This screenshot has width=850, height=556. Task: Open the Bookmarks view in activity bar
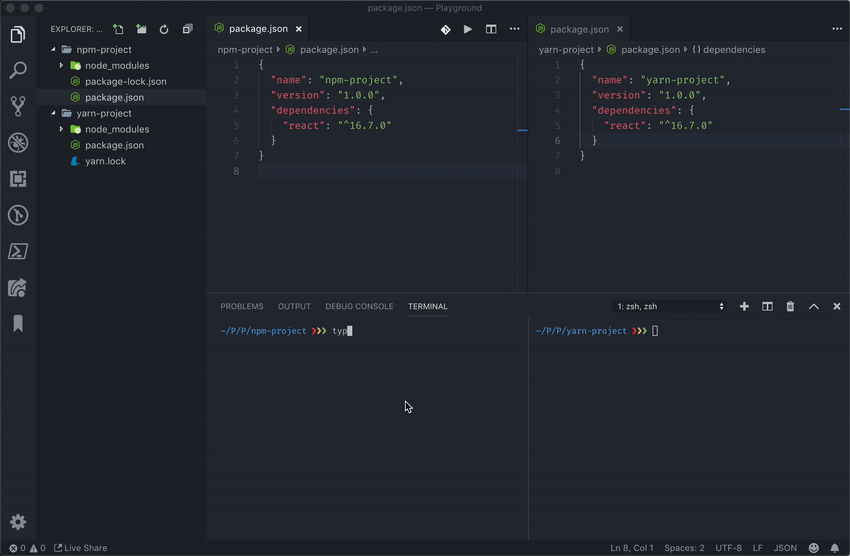point(18,324)
